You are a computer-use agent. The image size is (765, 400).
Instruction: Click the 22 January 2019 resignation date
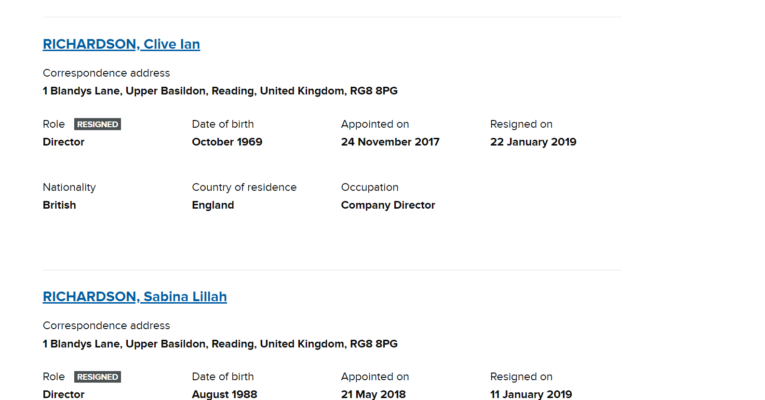tap(533, 142)
